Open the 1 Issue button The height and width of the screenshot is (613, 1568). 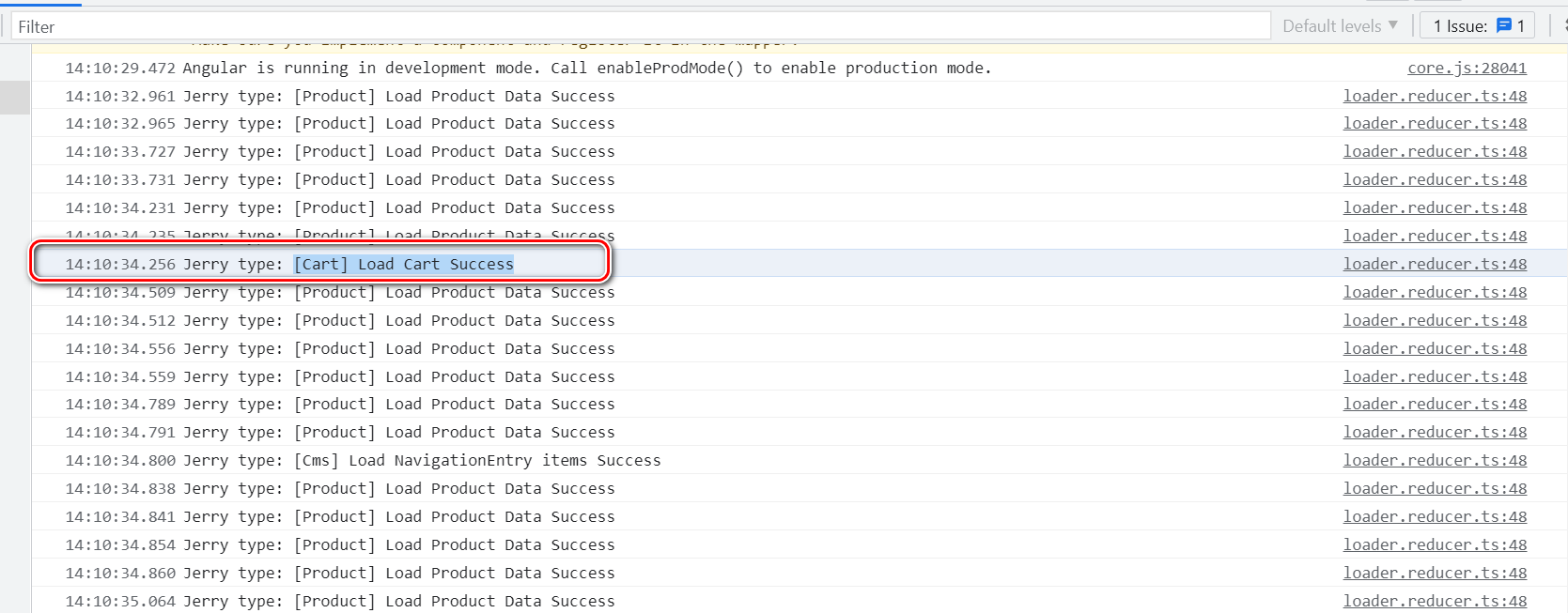tap(1478, 26)
